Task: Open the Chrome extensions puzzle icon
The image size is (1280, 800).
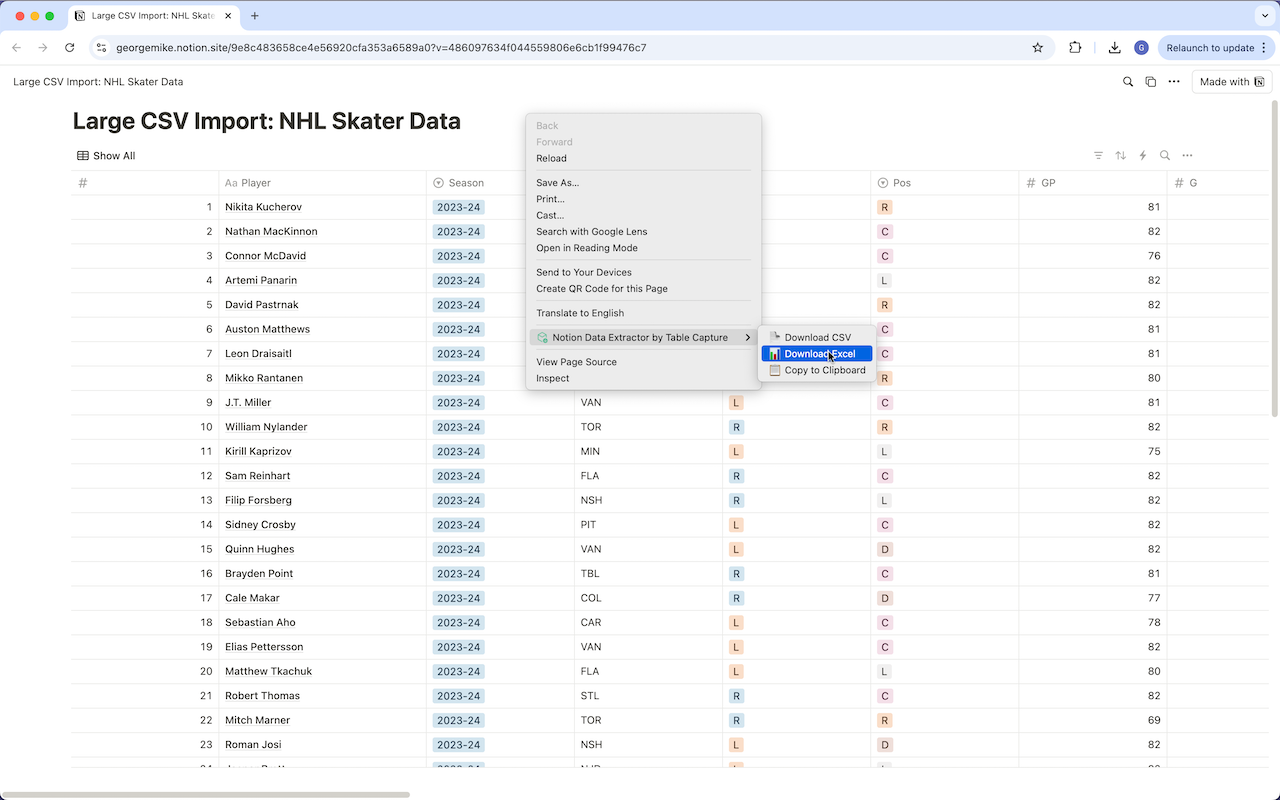Action: (x=1075, y=47)
